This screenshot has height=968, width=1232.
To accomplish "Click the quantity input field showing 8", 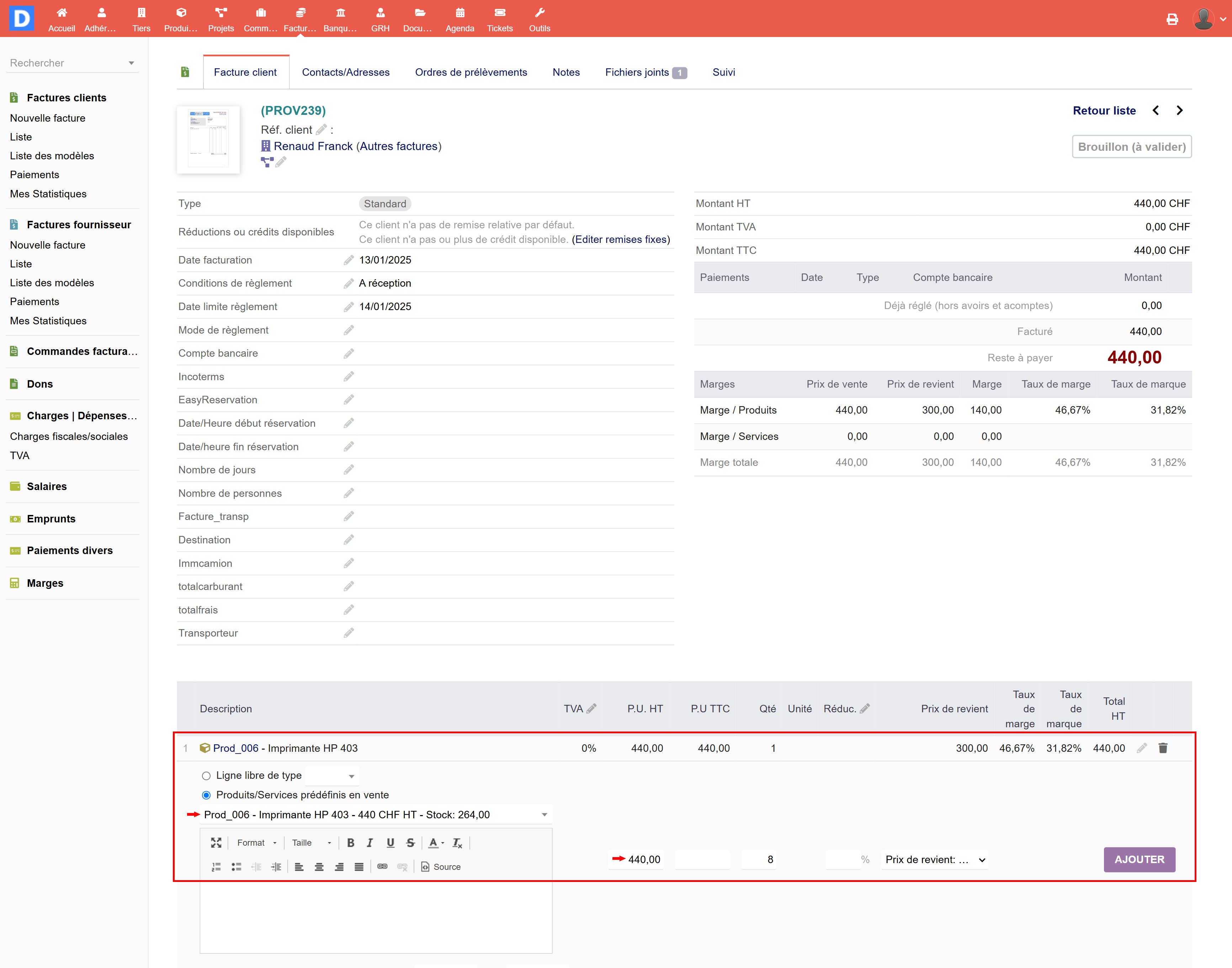I will (759, 860).
